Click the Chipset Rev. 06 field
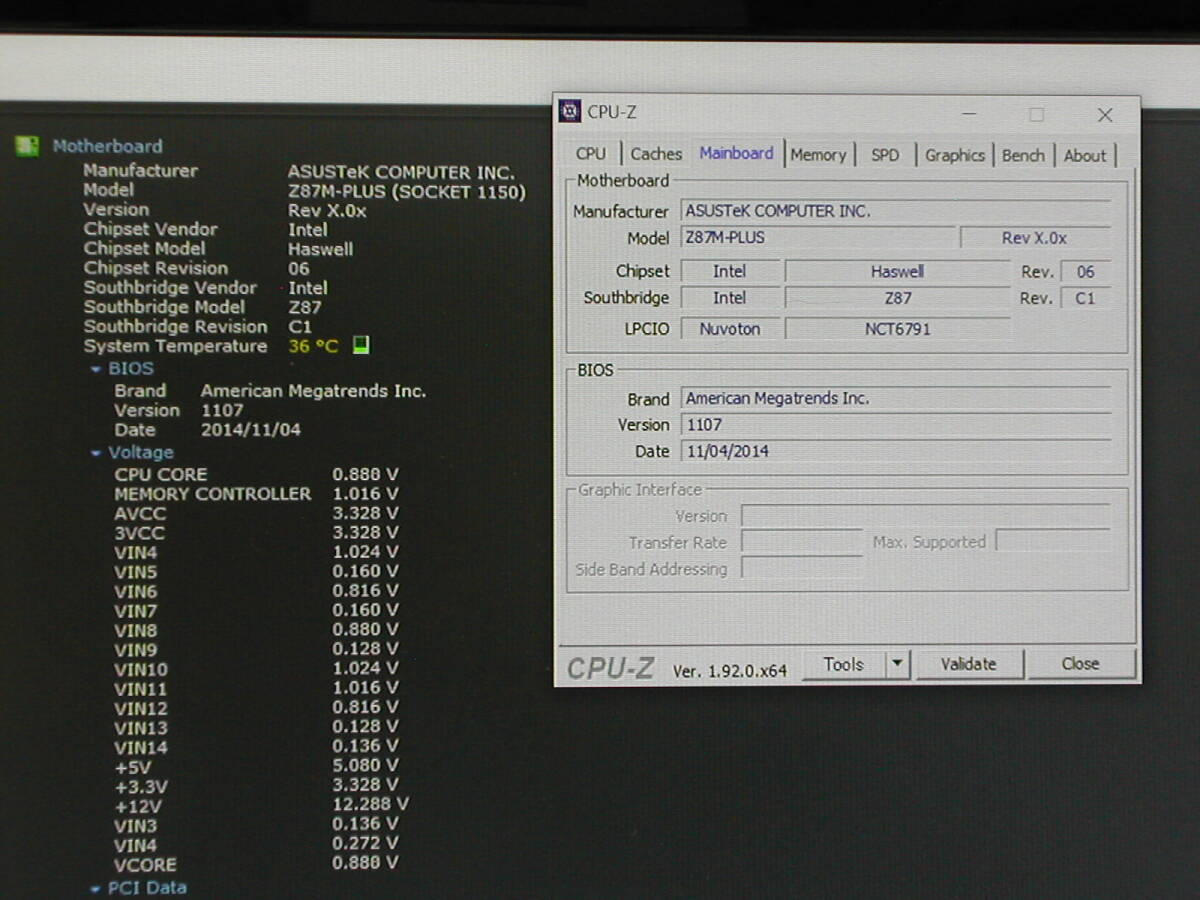The image size is (1200, 900). (1085, 271)
